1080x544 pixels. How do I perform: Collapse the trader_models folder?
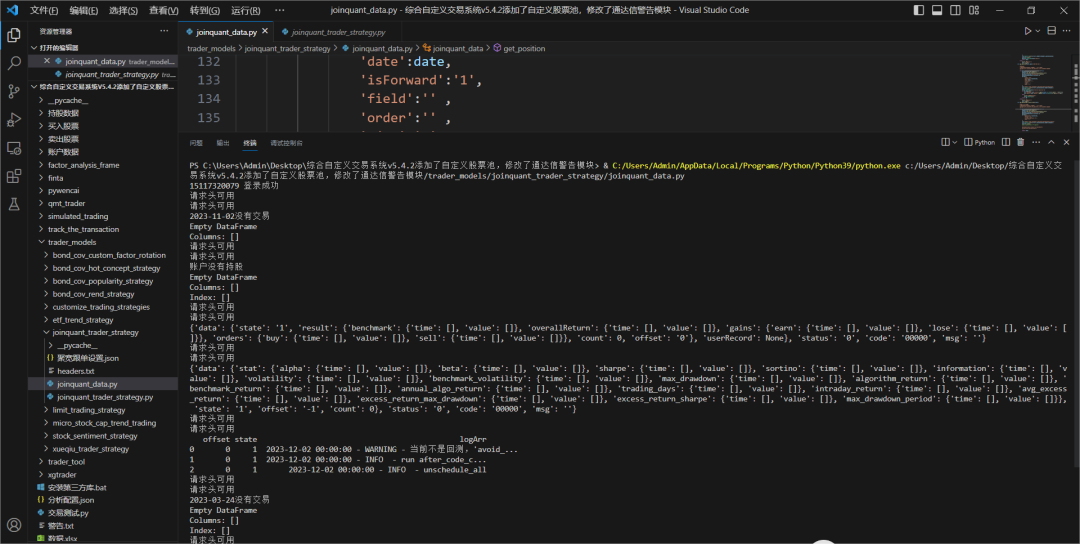[71, 242]
